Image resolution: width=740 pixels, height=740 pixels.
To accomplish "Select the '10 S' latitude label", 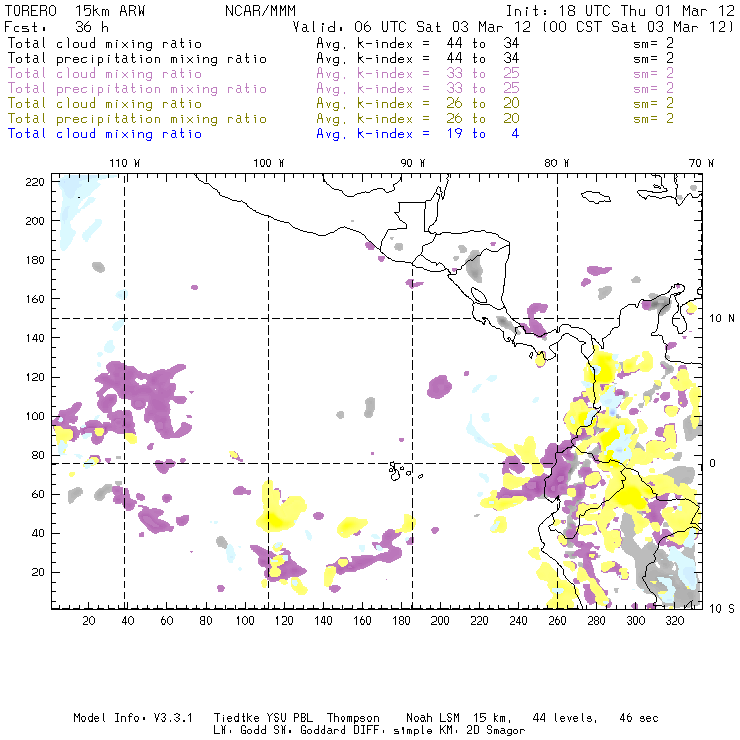I will click(722, 609).
